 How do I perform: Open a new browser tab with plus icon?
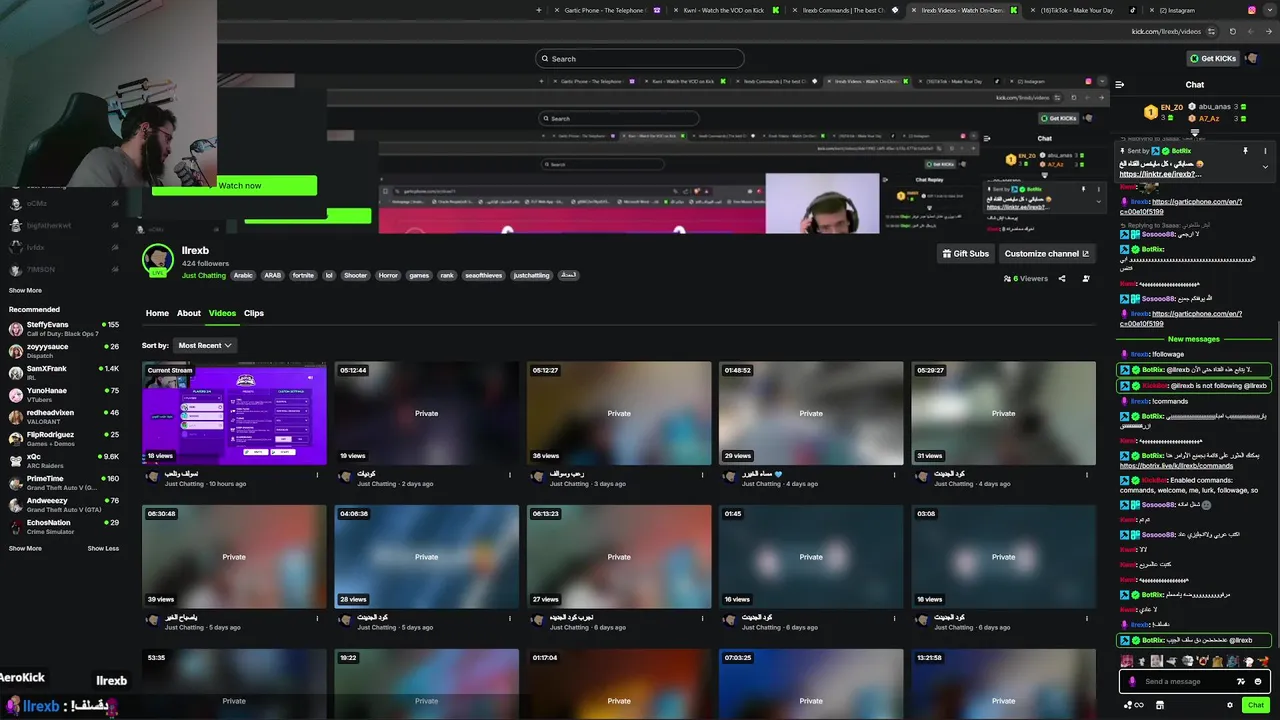tap(539, 10)
